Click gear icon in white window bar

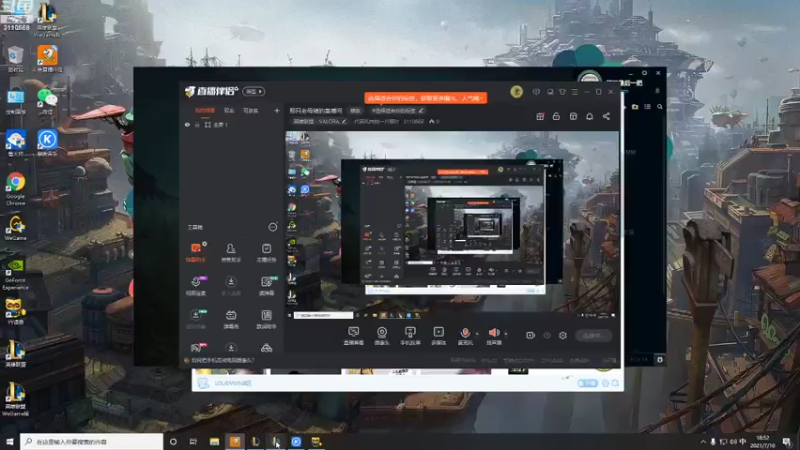click(605, 383)
